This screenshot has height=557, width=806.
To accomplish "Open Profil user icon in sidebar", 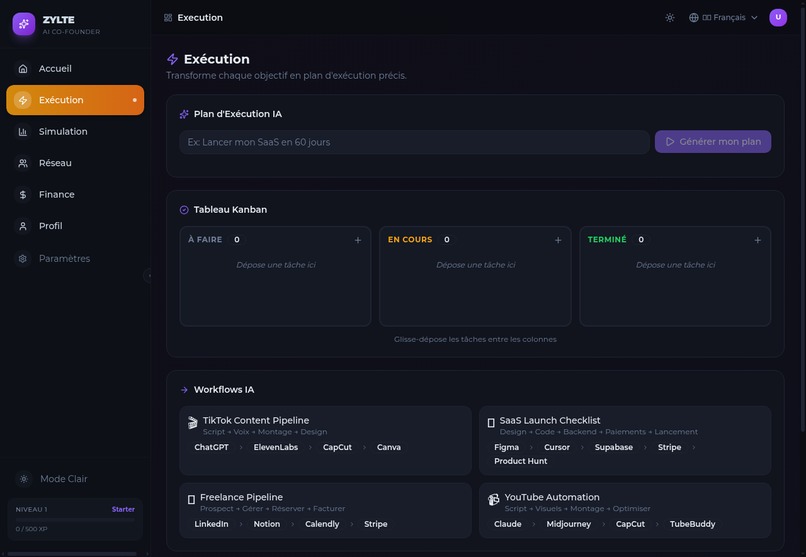I will click(23, 226).
